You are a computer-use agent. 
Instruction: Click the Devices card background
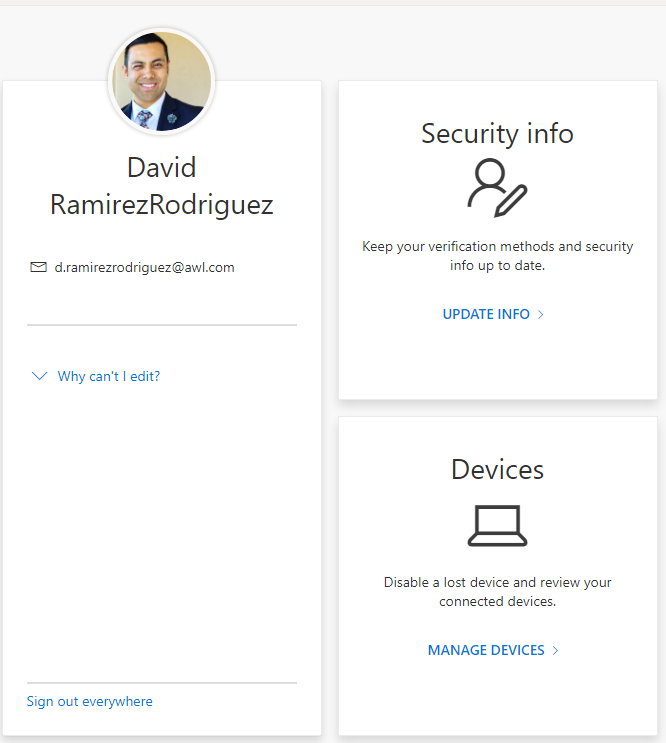point(498,697)
